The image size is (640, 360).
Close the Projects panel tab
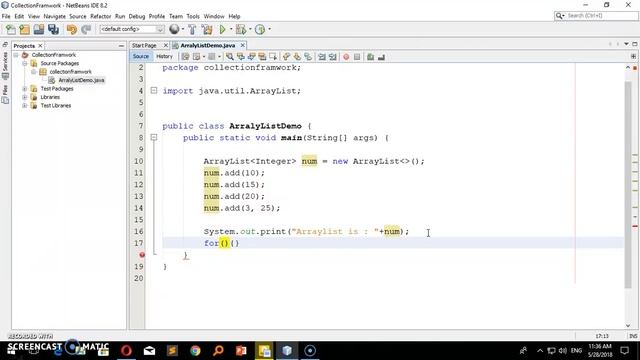(40, 46)
